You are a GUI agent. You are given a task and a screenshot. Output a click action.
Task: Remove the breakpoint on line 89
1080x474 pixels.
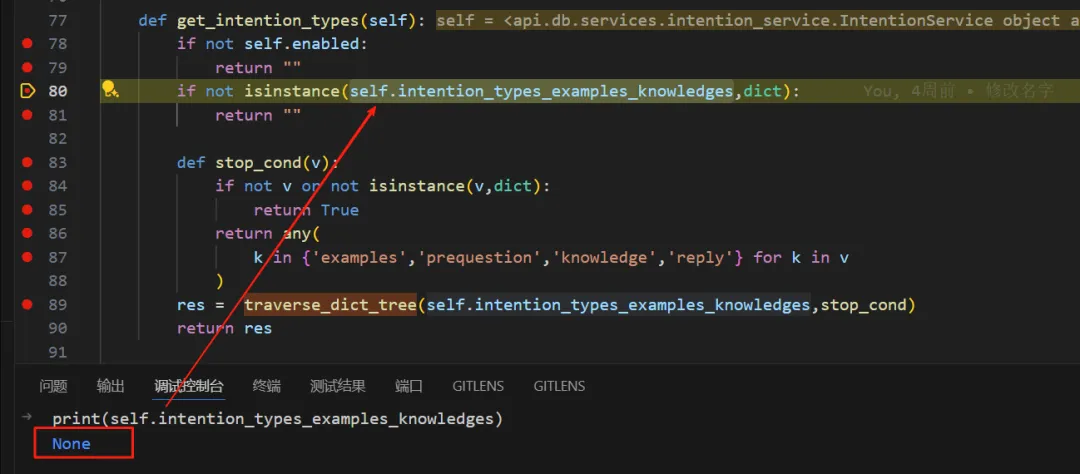coord(27,305)
